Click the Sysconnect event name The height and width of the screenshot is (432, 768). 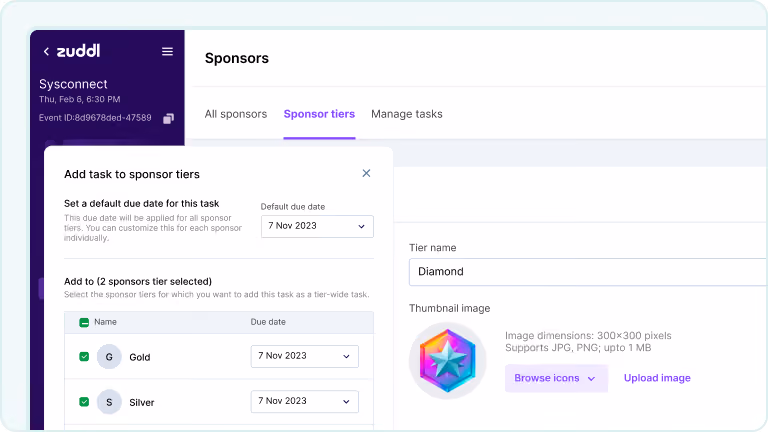click(73, 84)
